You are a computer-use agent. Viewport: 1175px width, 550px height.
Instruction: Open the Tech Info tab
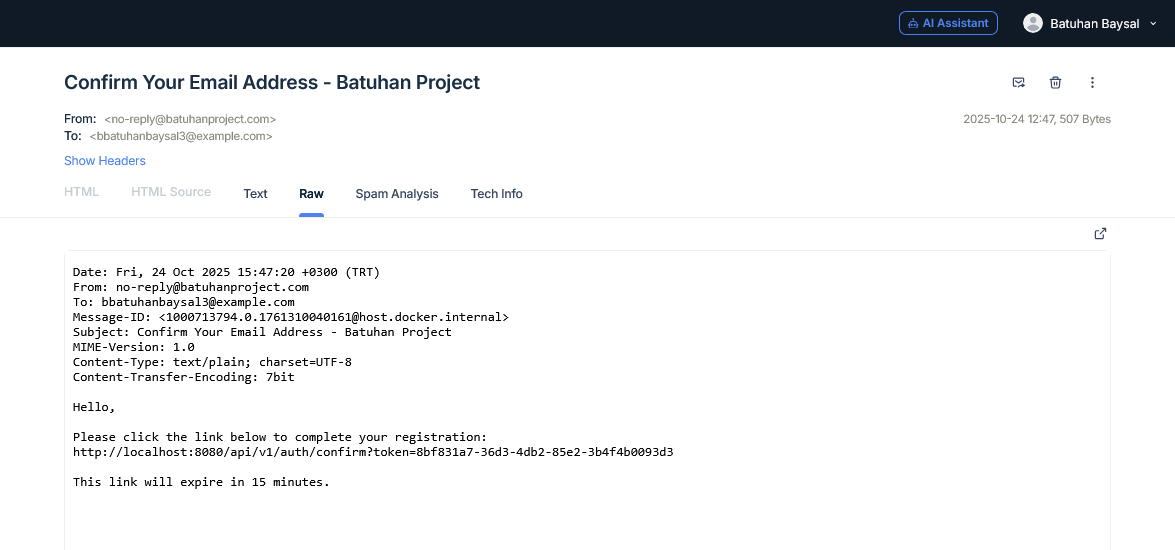496,194
